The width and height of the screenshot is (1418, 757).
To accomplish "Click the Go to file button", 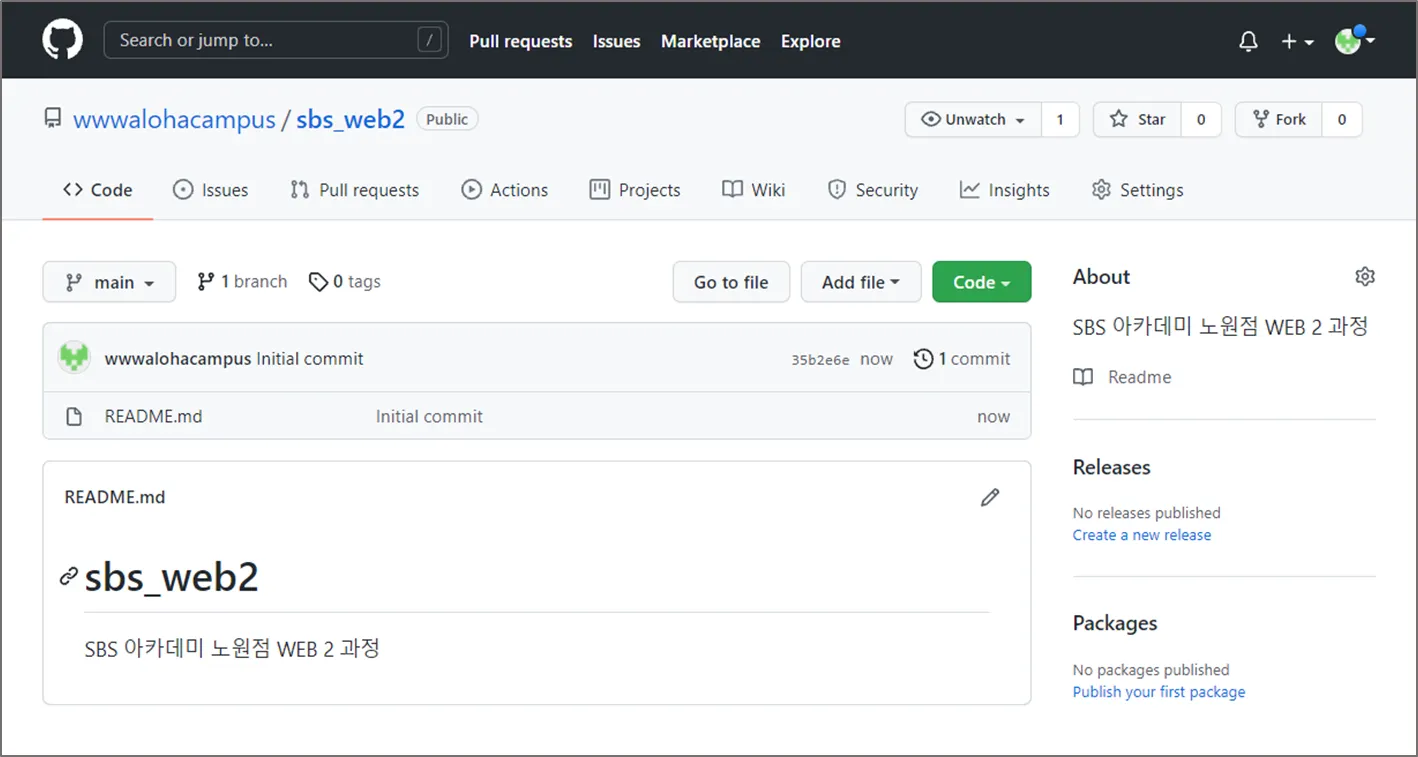I will click(731, 282).
